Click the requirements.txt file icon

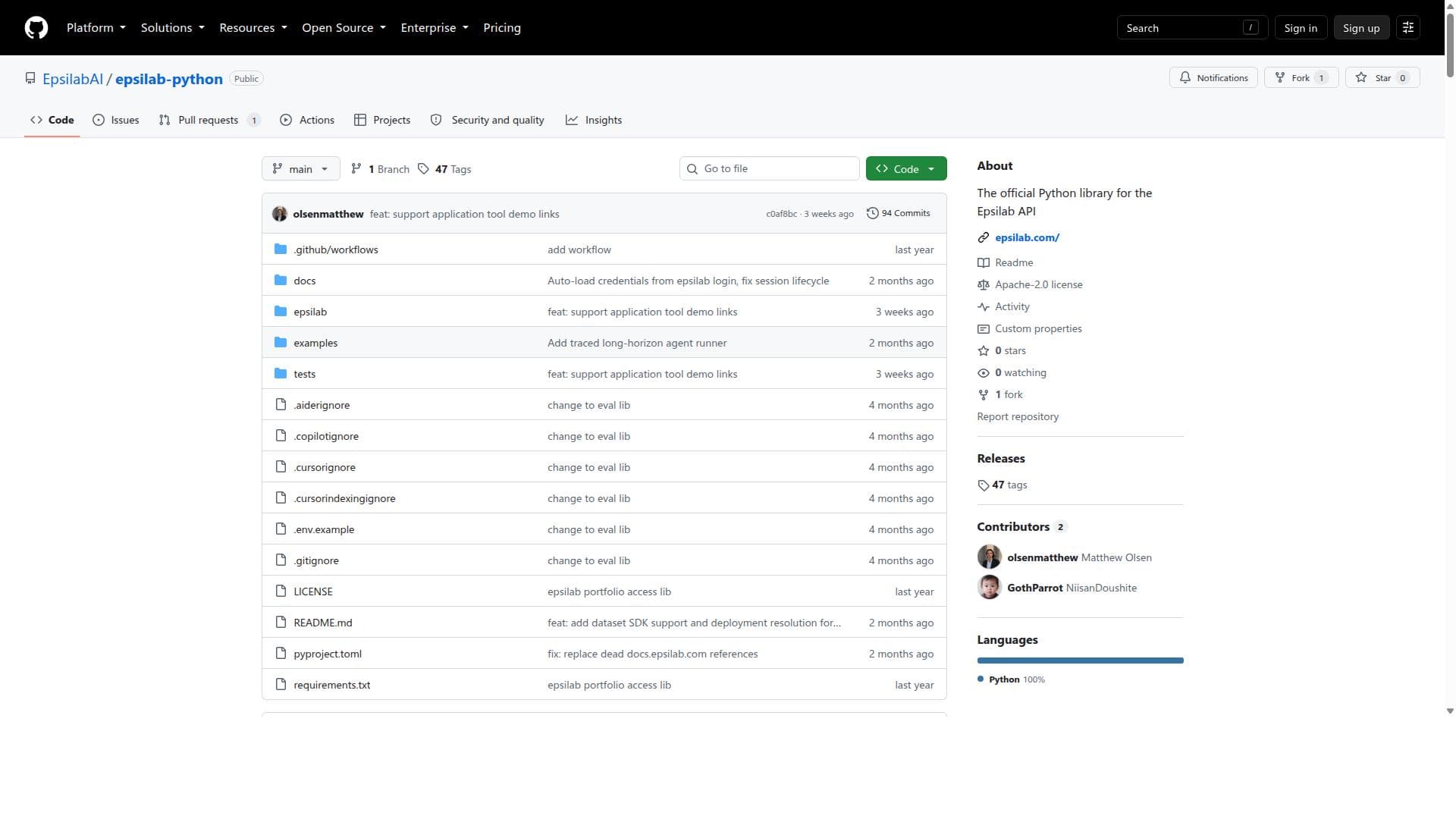[281, 685]
